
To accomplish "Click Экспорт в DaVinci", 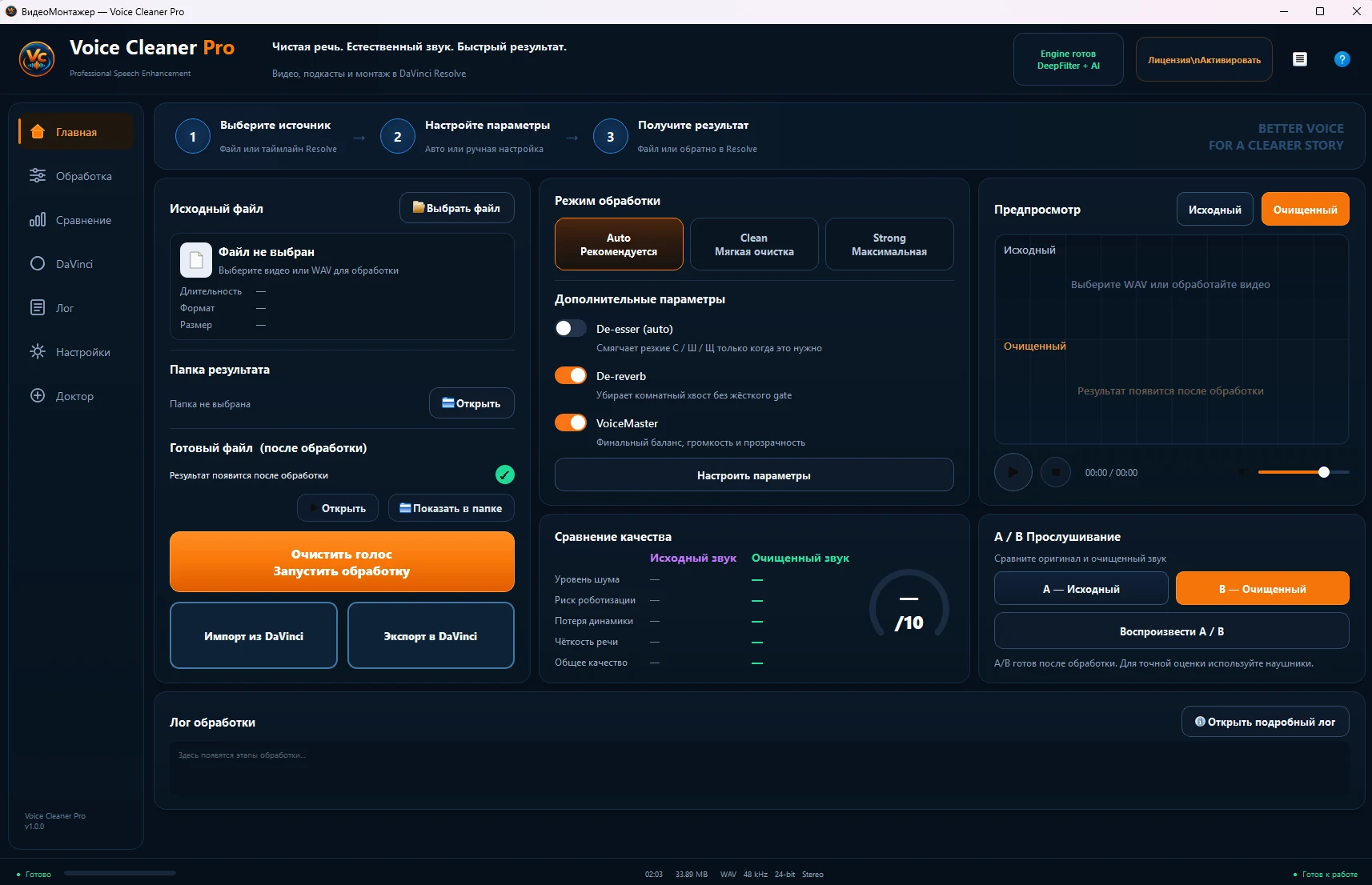I will click(x=431, y=636).
